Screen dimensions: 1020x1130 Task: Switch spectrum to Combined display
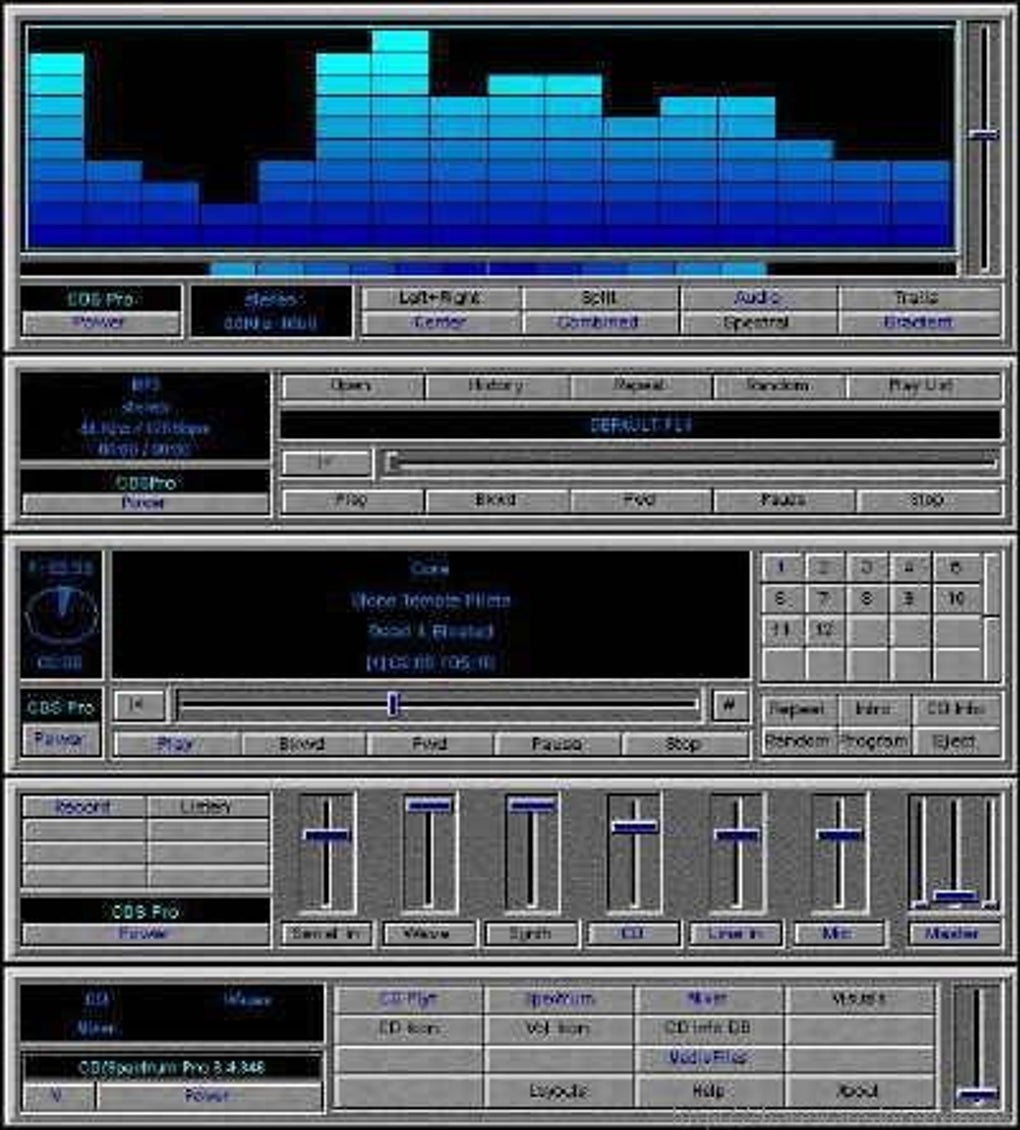point(600,322)
